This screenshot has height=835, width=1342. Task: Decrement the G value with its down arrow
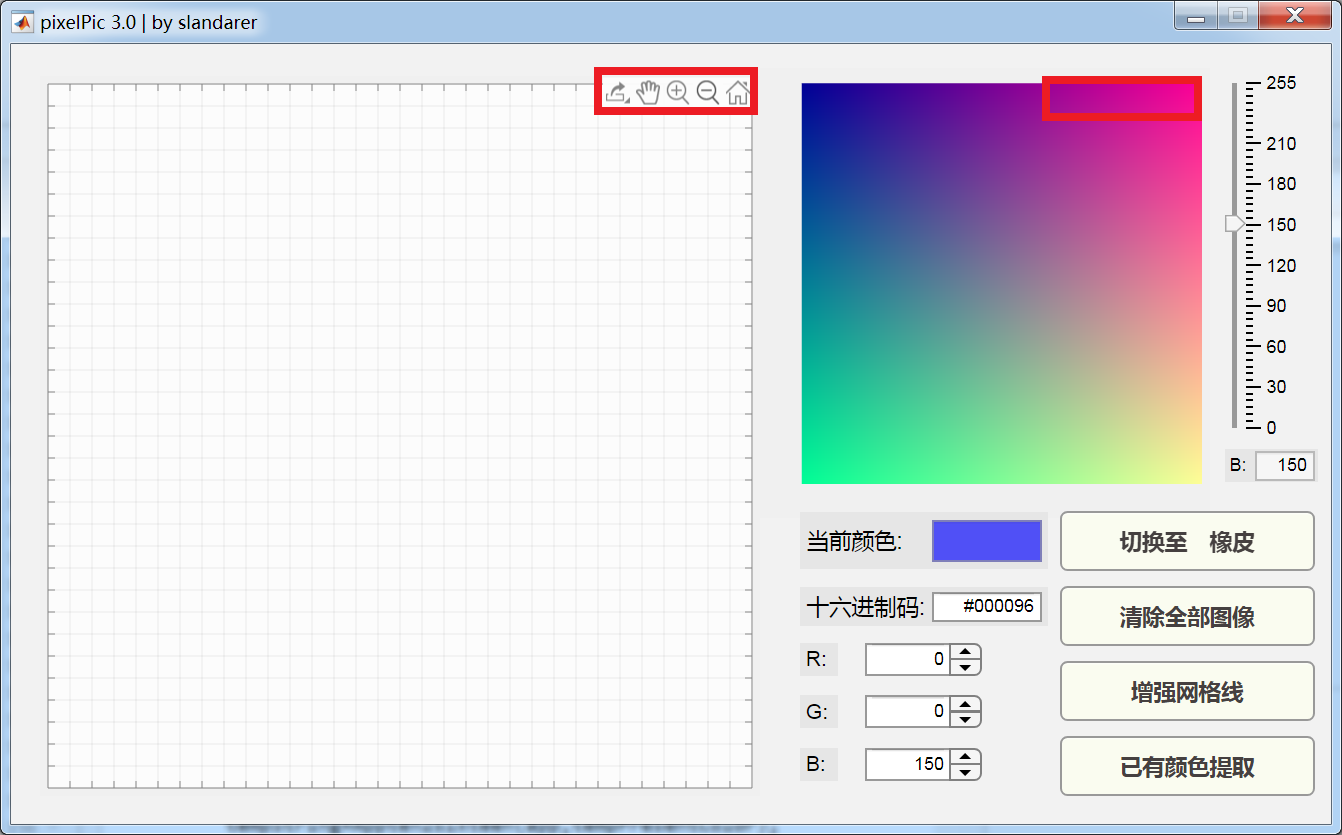tap(965, 718)
